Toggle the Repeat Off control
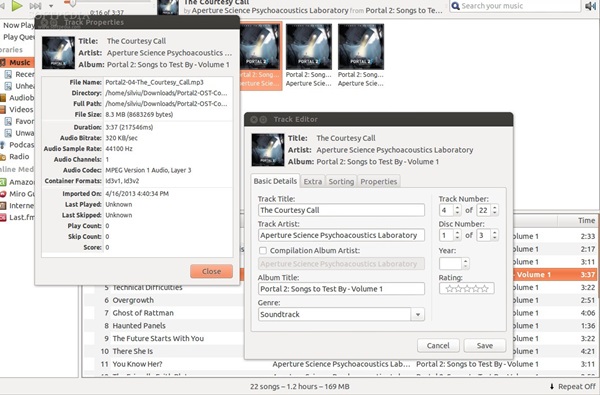The height and width of the screenshot is (395, 600). pyautogui.click(x=572, y=387)
